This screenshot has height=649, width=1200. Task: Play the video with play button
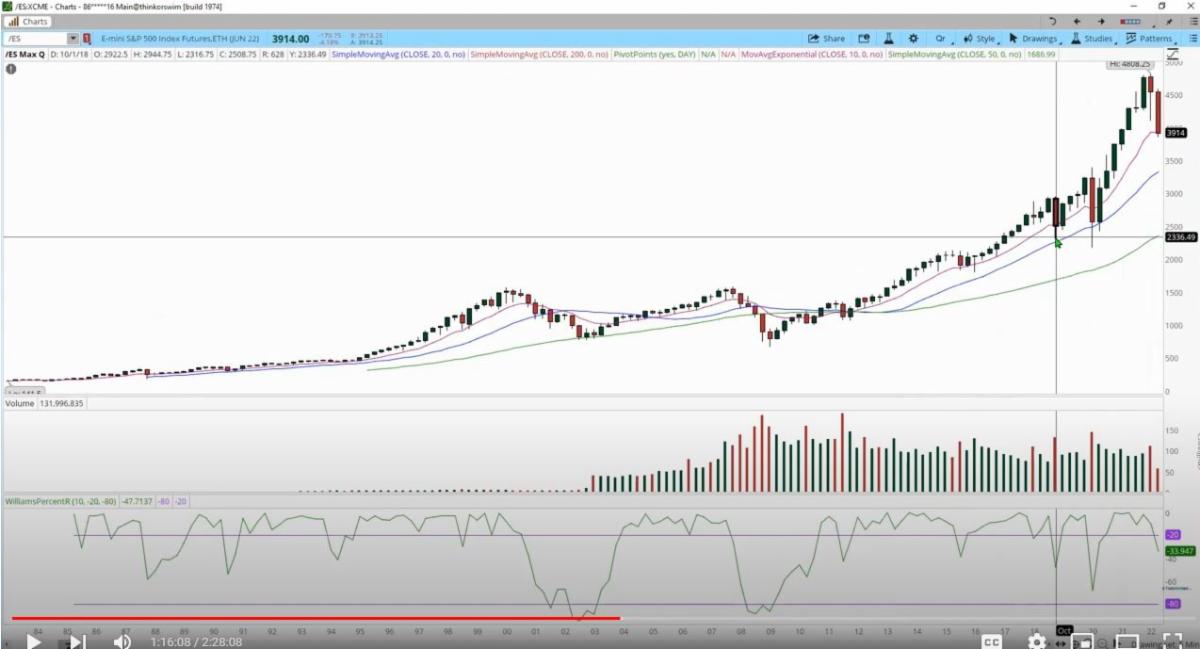click(x=32, y=641)
